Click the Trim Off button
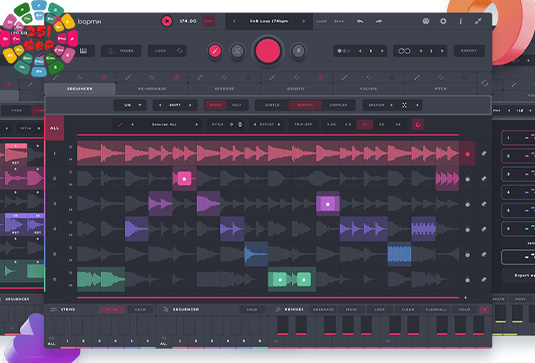 click(x=303, y=125)
